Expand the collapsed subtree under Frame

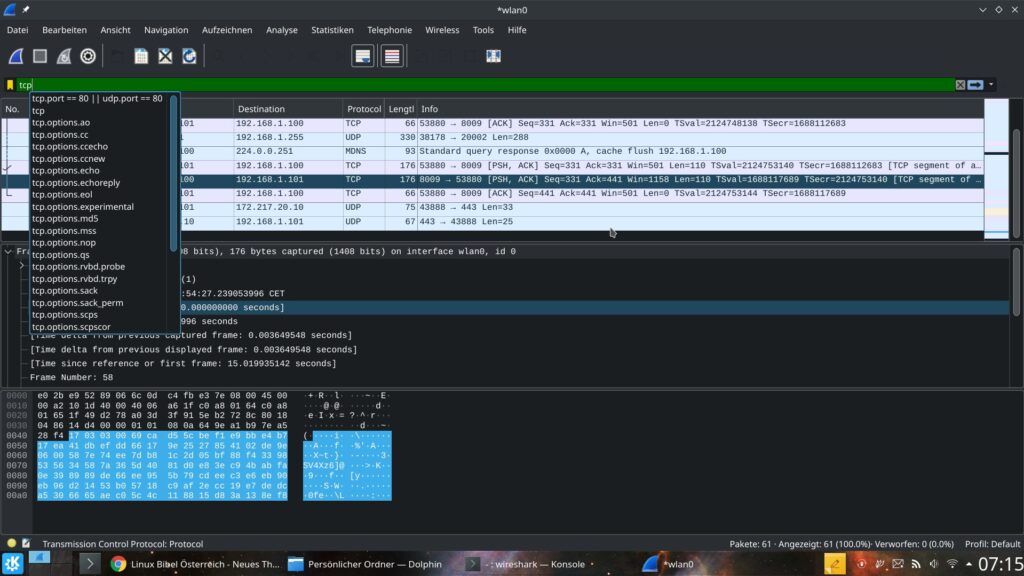click(22, 266)
